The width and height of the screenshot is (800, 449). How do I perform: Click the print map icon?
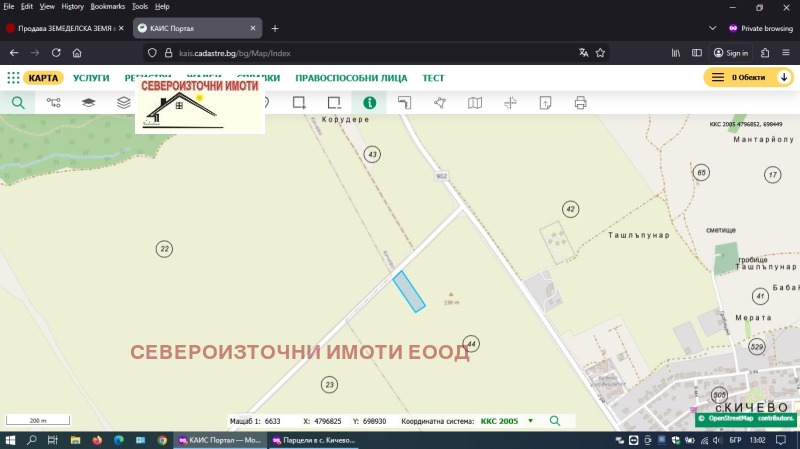580,102
